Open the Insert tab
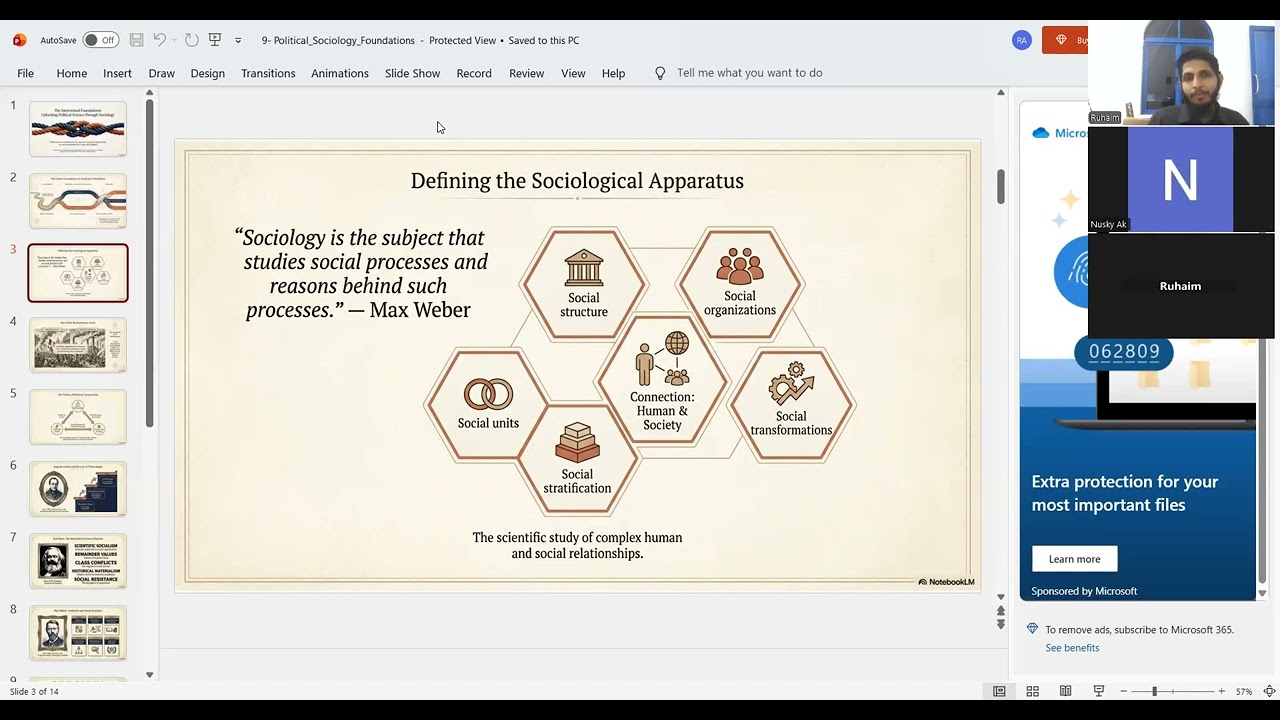This screenshot has height=720, width=1280. tap(117, 73)
